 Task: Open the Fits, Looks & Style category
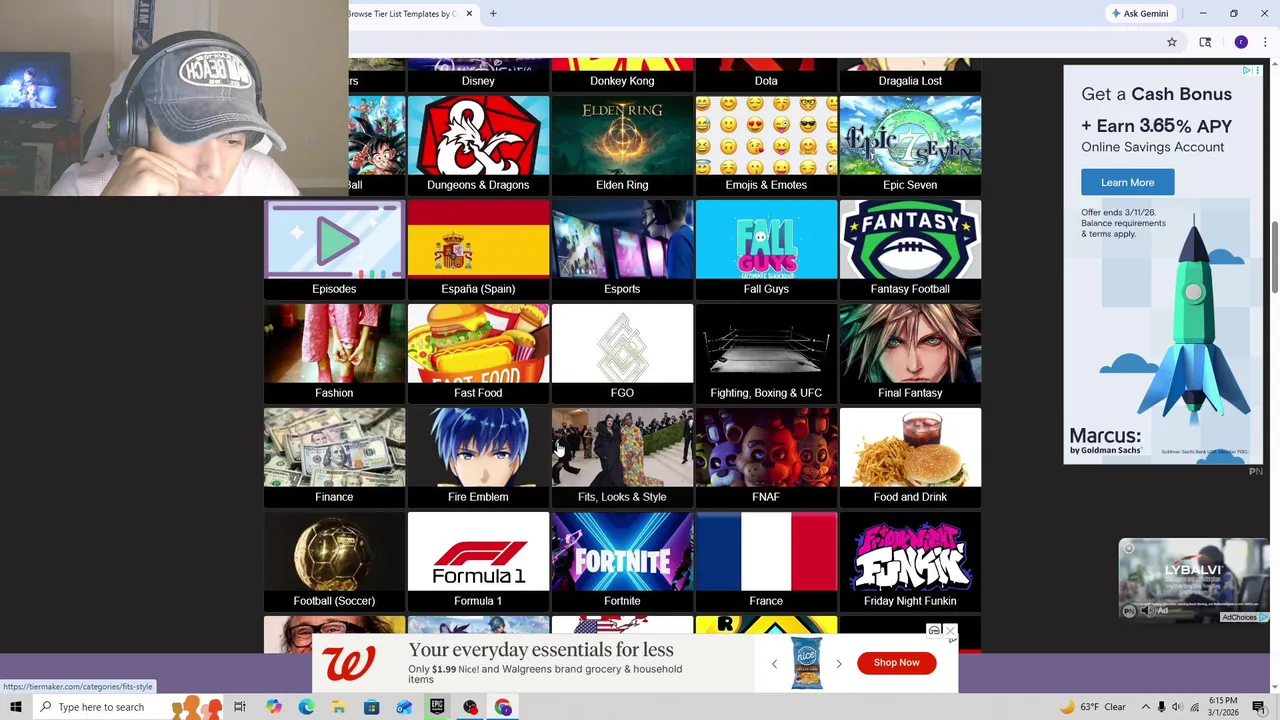622,457
